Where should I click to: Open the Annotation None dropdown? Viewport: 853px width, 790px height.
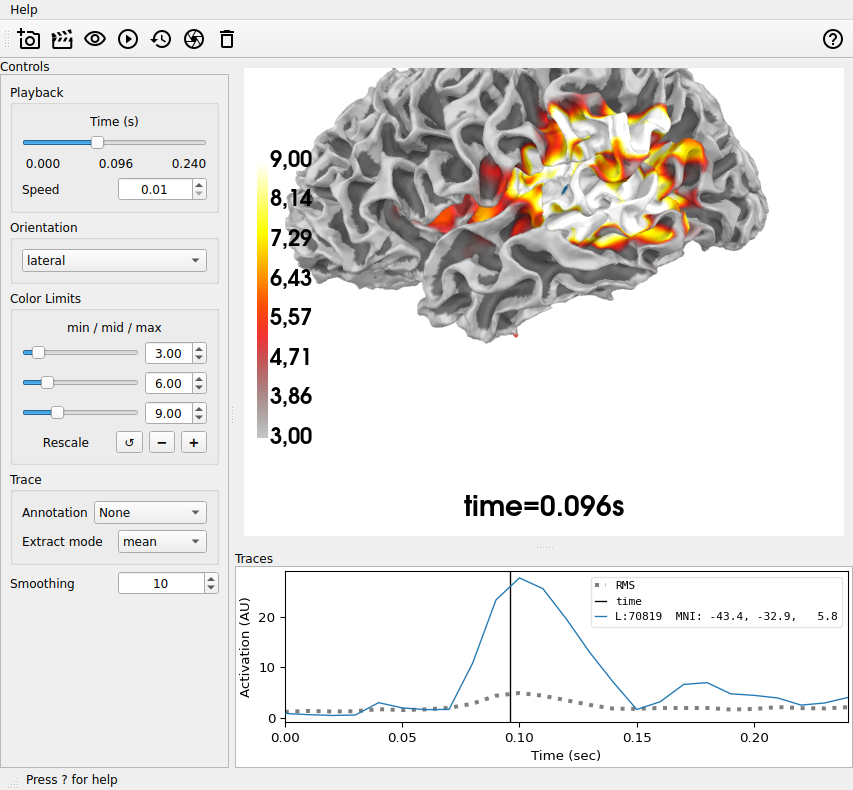(x=150, y=513)
